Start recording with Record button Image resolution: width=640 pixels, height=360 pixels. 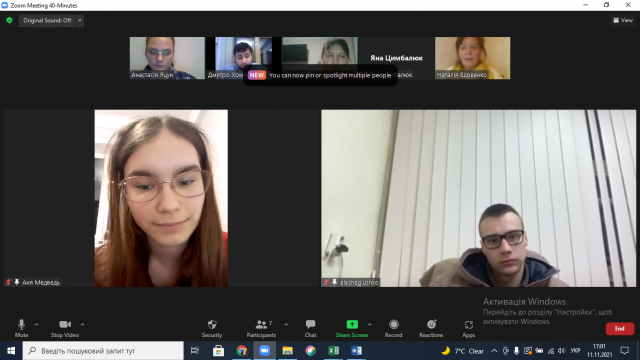(x=393, y=328)
